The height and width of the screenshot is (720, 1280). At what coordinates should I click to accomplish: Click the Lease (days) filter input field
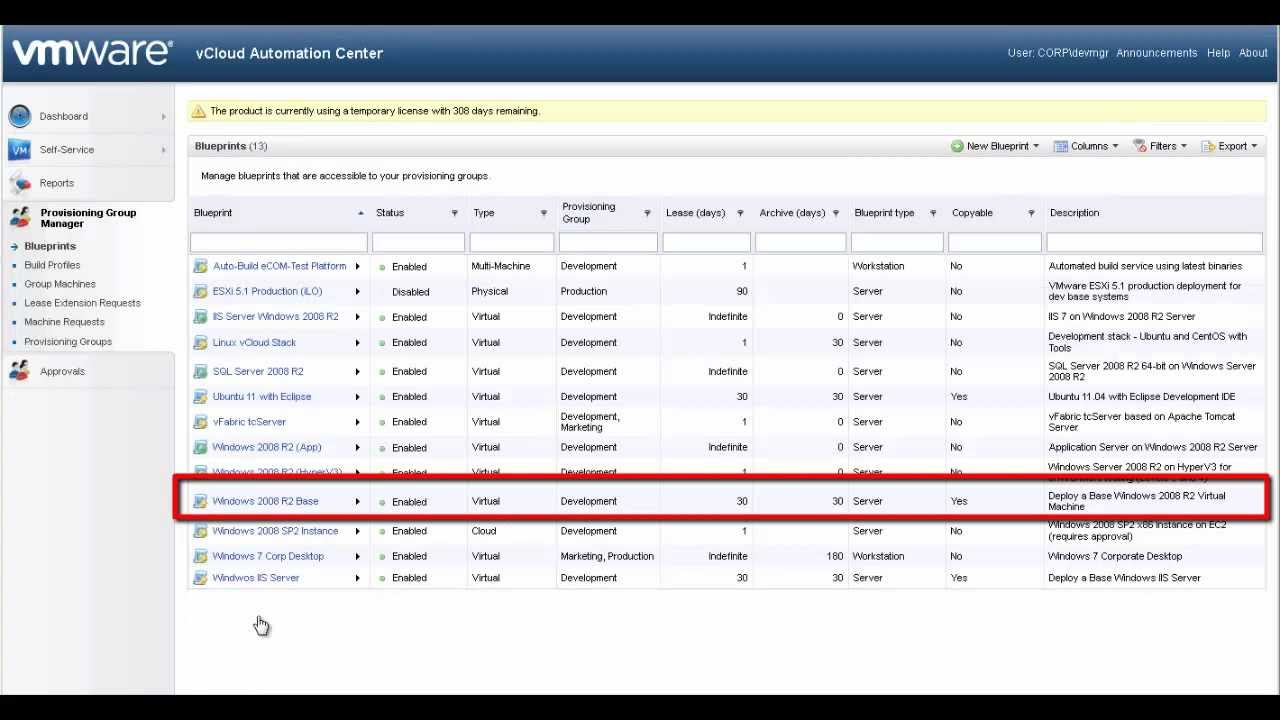click(706, 243)
